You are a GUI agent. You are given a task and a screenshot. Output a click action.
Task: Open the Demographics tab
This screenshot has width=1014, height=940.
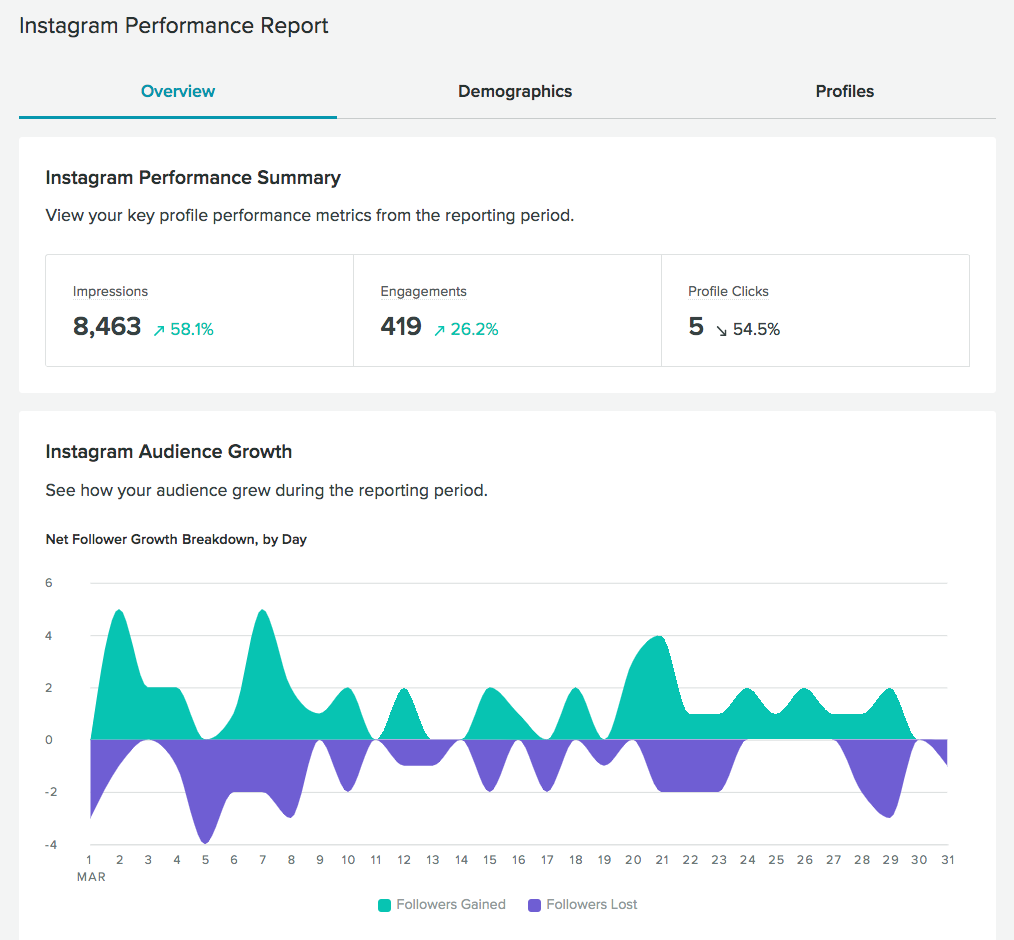coord(515,91)
